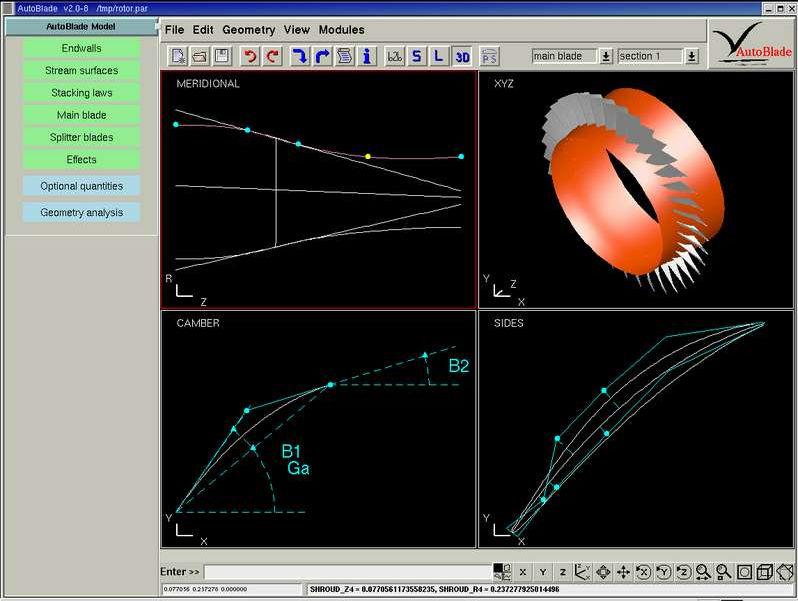
Task: Toggle the 3D view button
Action: (x=462, y=56)
